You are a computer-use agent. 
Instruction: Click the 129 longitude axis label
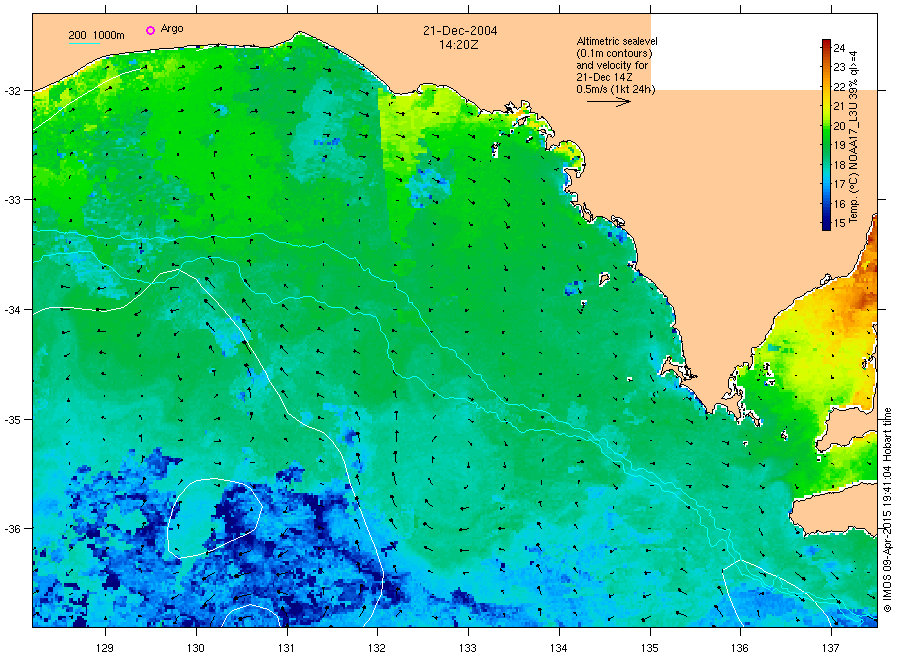point(105,648)
